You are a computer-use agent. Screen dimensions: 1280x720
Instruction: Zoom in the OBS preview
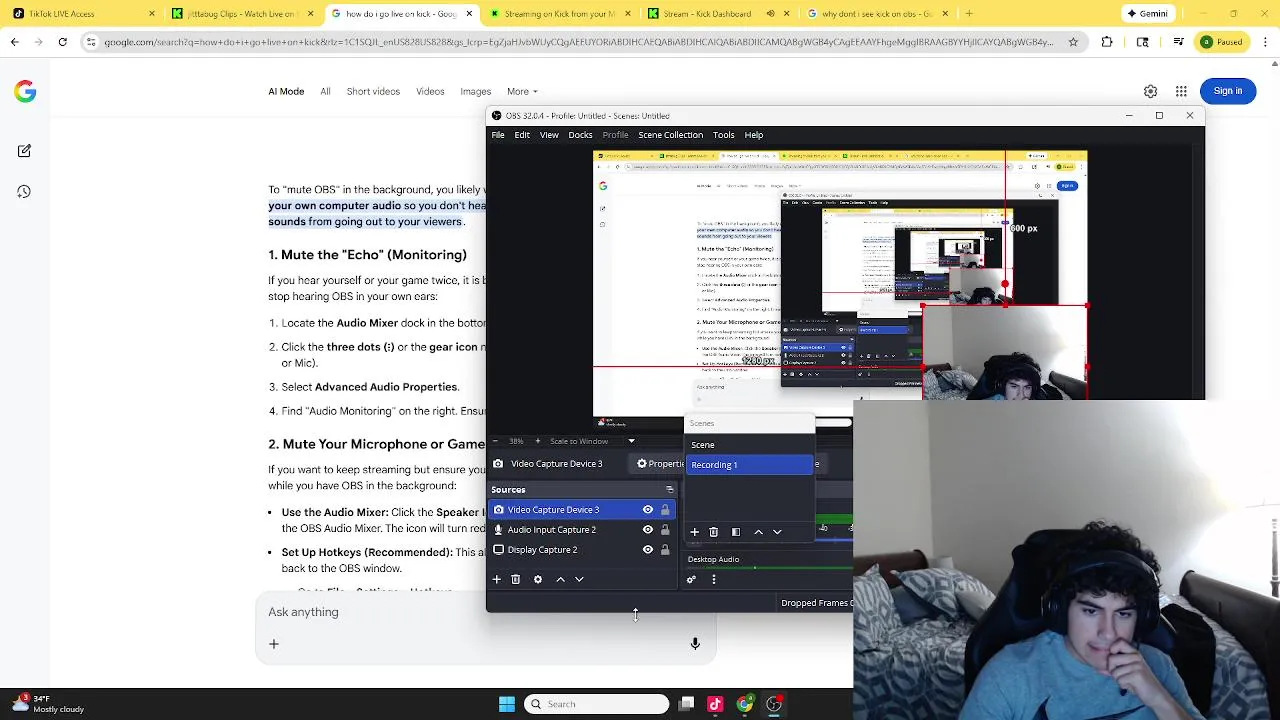[537, 441]
